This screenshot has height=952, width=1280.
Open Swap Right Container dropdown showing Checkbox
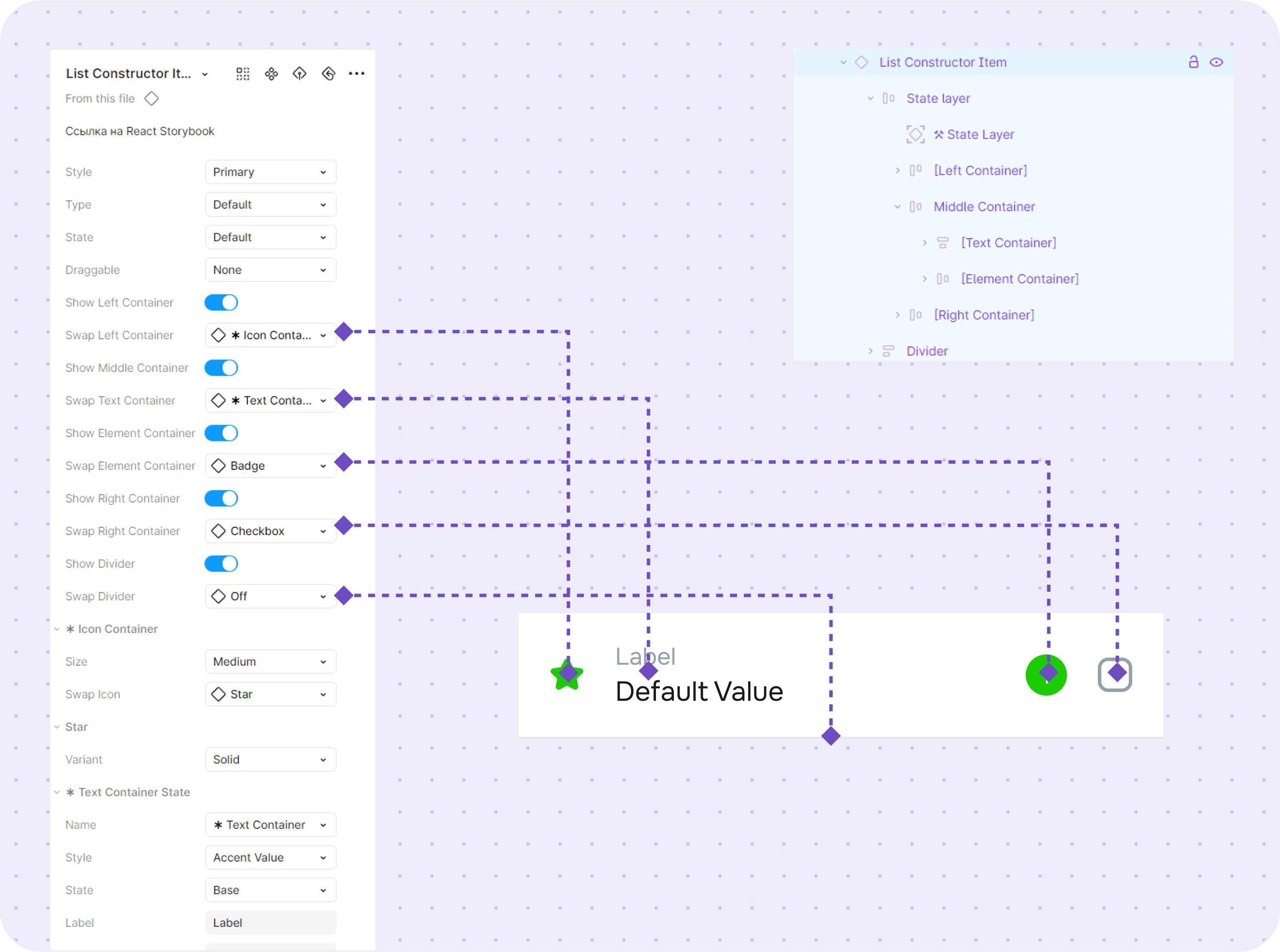pyautogui.click(x=270, y=531)
